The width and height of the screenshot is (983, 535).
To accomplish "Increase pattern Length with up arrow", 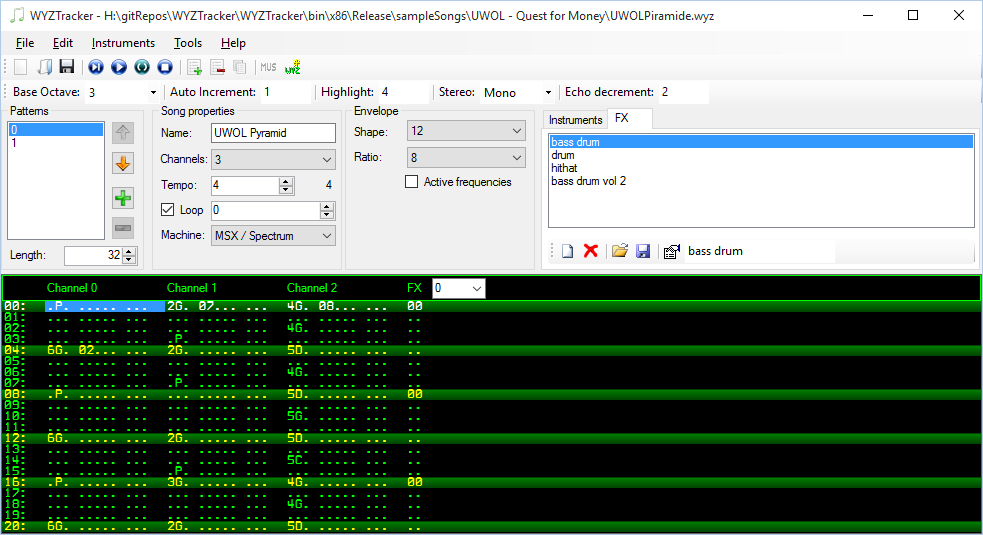I will coord(129,252).
